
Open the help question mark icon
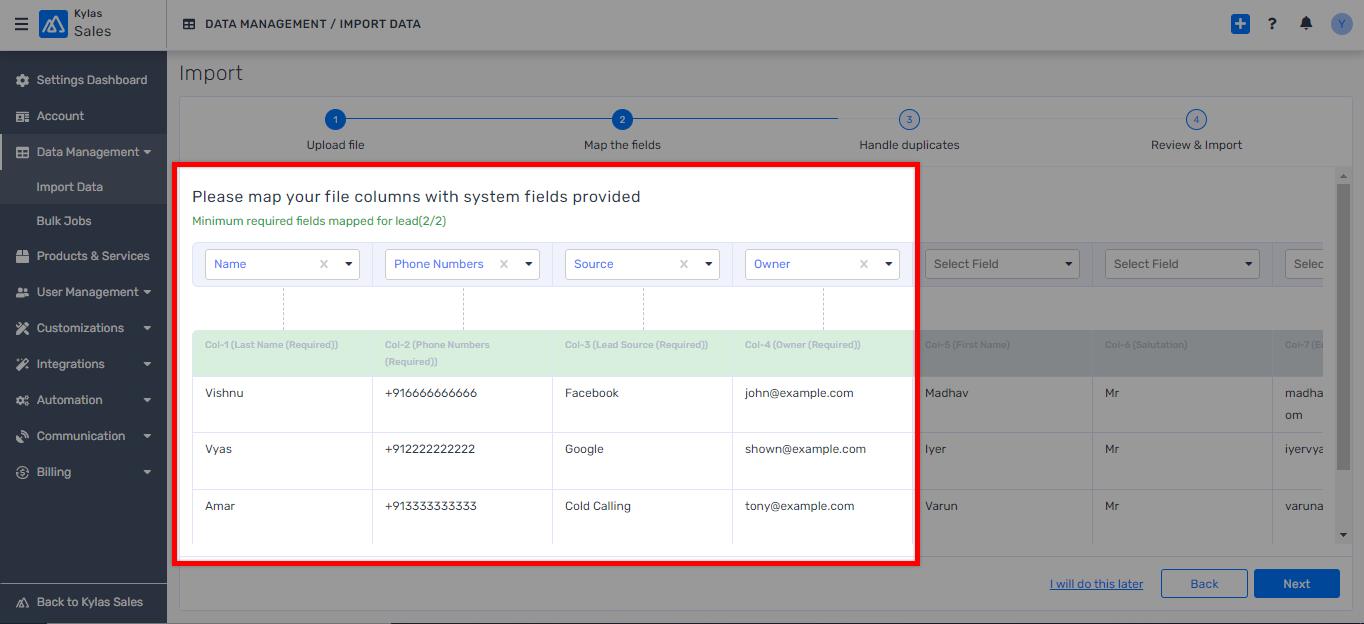(x=1272, y=24)
